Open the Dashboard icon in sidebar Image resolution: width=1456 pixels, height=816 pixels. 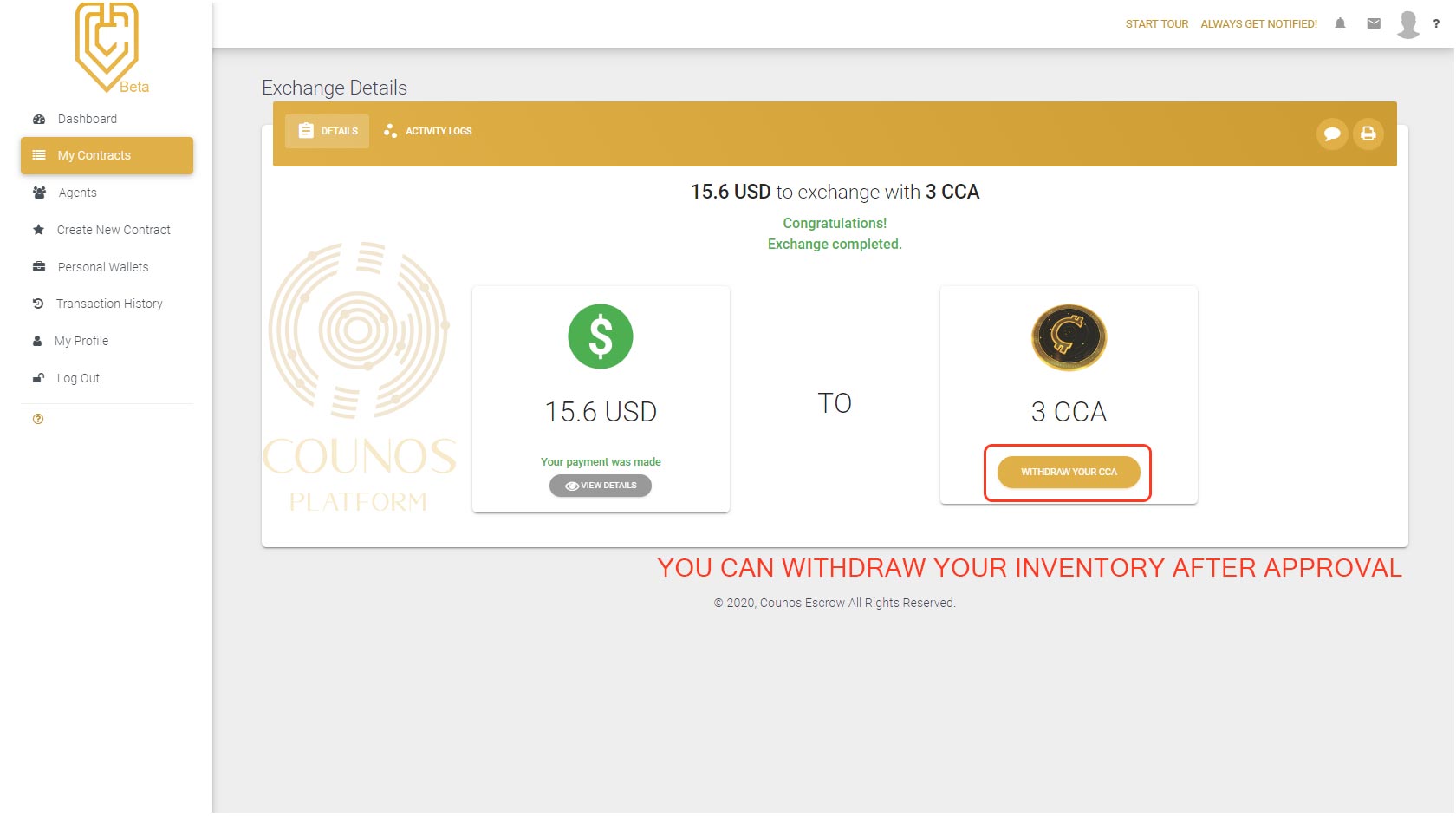pyautogui.click(x=39, y=119)
